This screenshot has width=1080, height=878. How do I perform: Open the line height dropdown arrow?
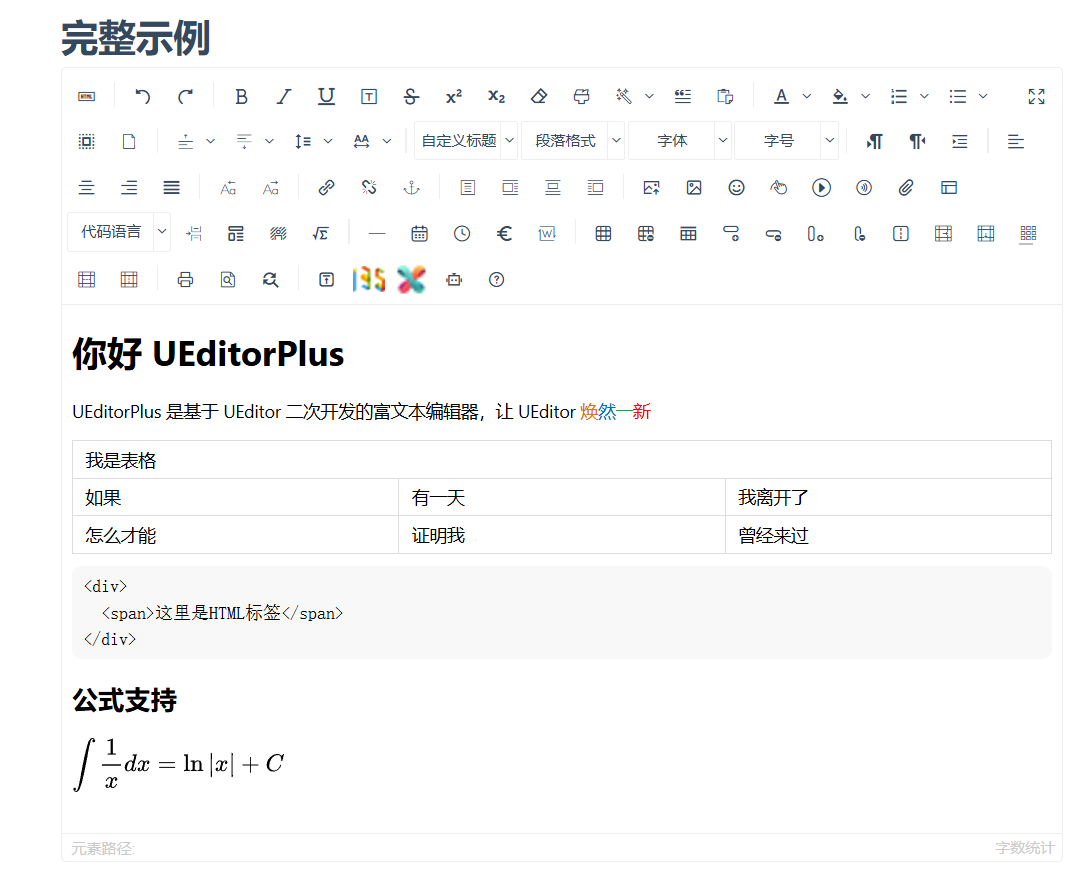(x=328, y=141)
